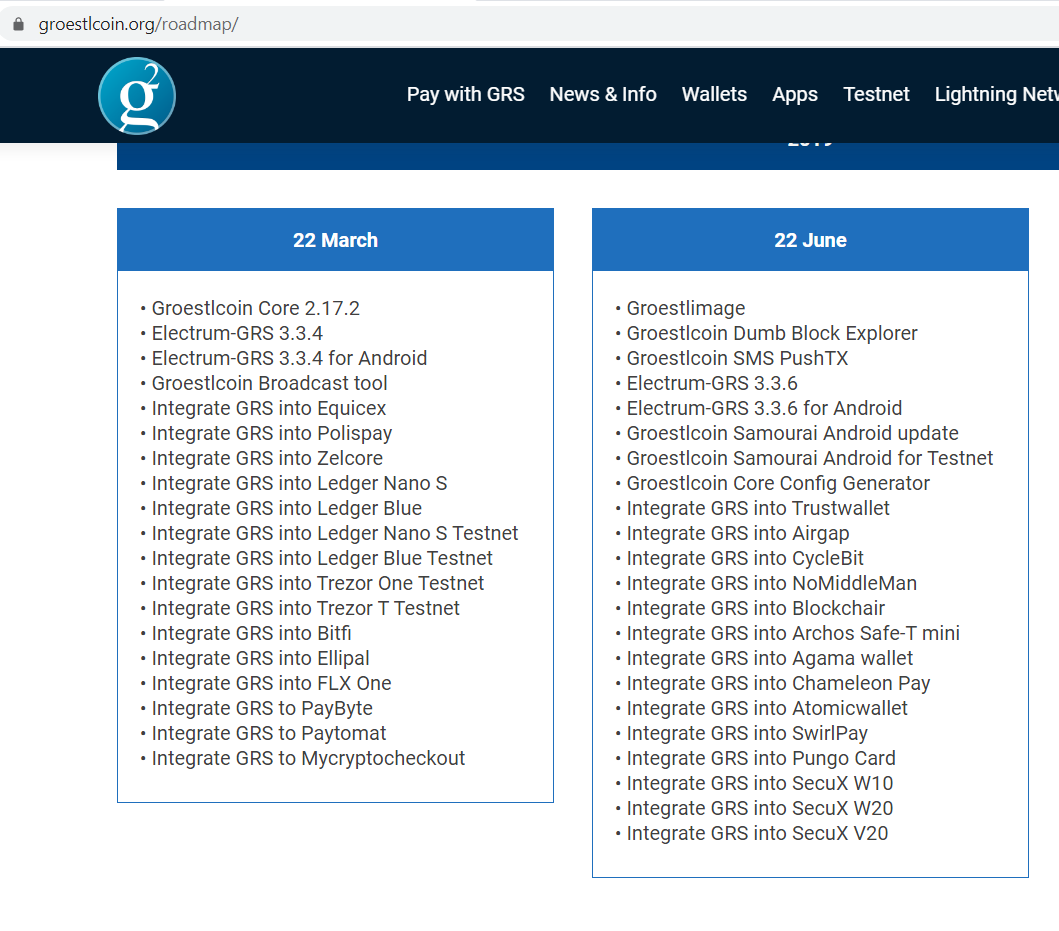Screen dimensions: 1059x931
Task: Click Integrate GRS to PayByte
Action: pos(262,708)
